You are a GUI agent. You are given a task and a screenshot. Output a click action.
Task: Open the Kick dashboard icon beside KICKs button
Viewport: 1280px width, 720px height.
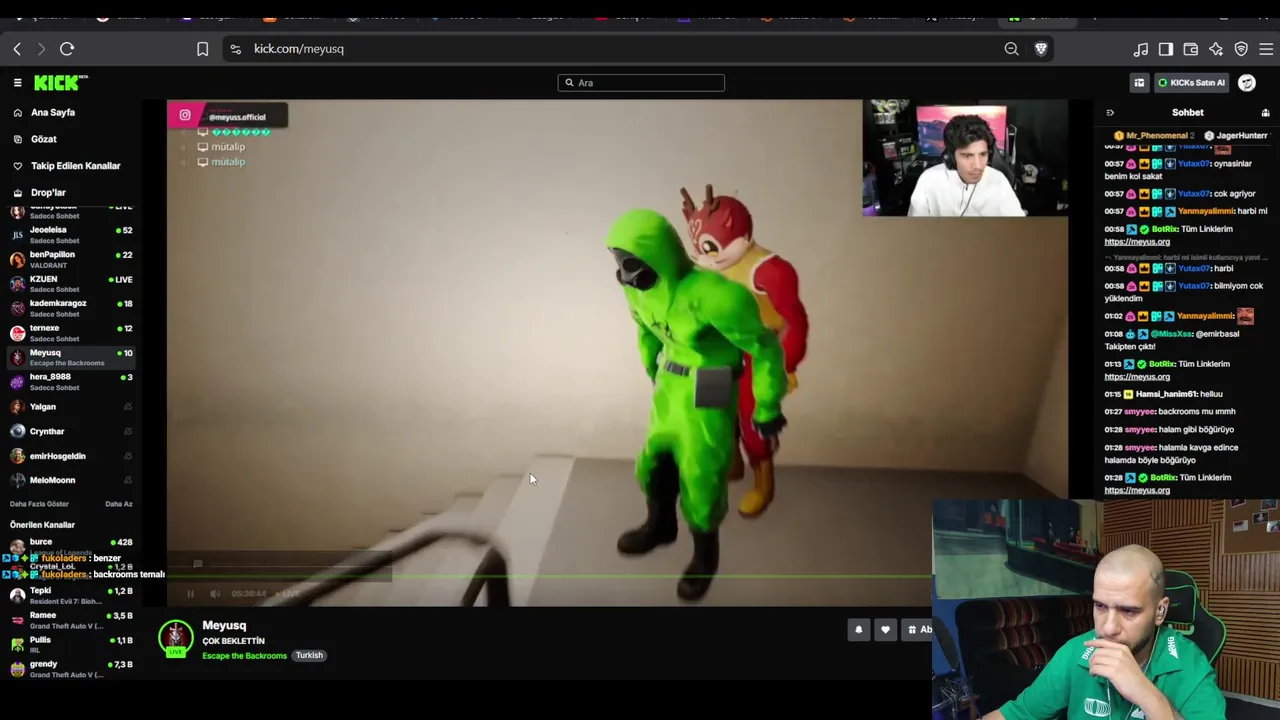pos(1139,83)
